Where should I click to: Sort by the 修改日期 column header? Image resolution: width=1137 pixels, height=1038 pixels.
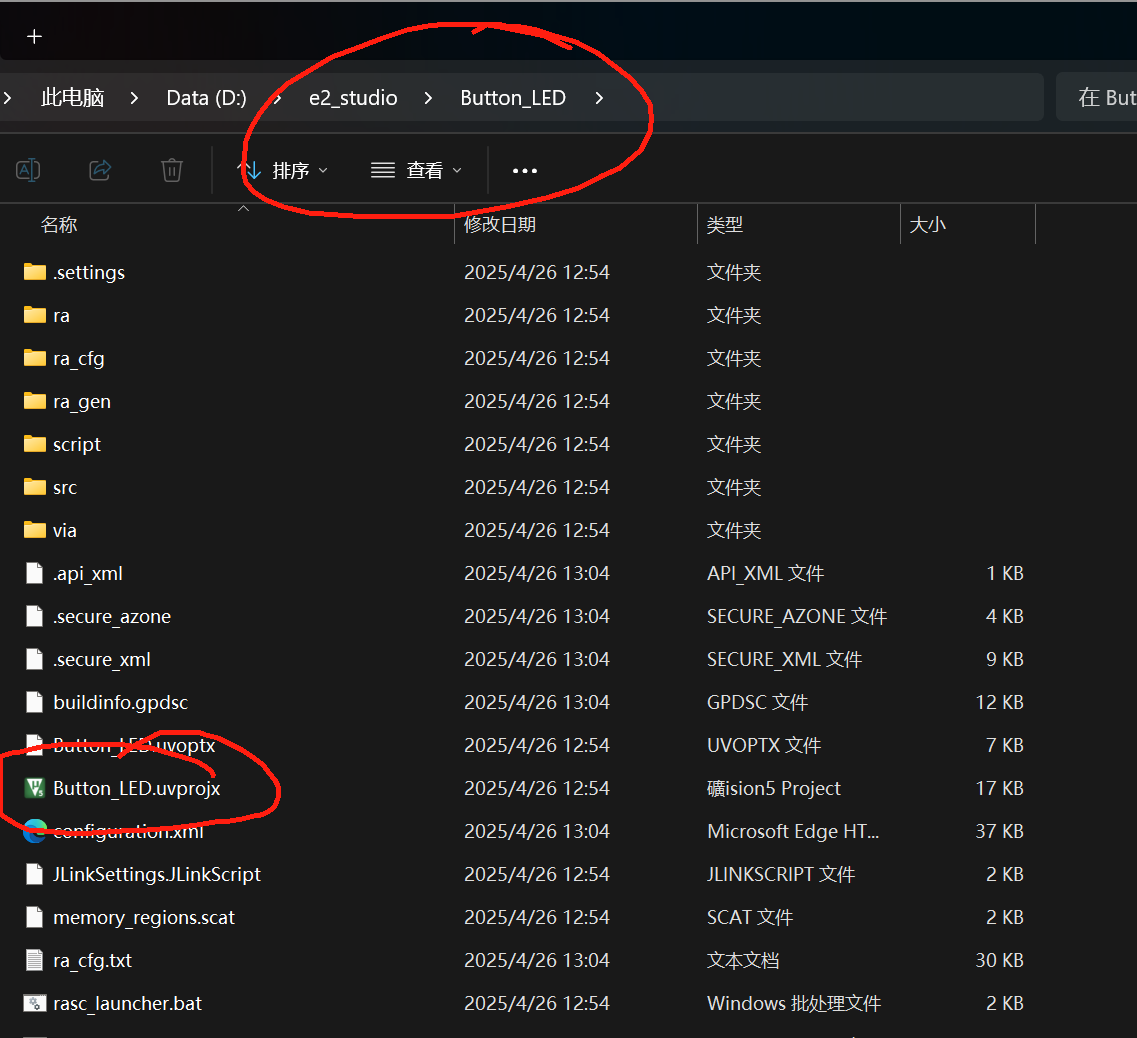pyautogui.click(x=500, y=225)
